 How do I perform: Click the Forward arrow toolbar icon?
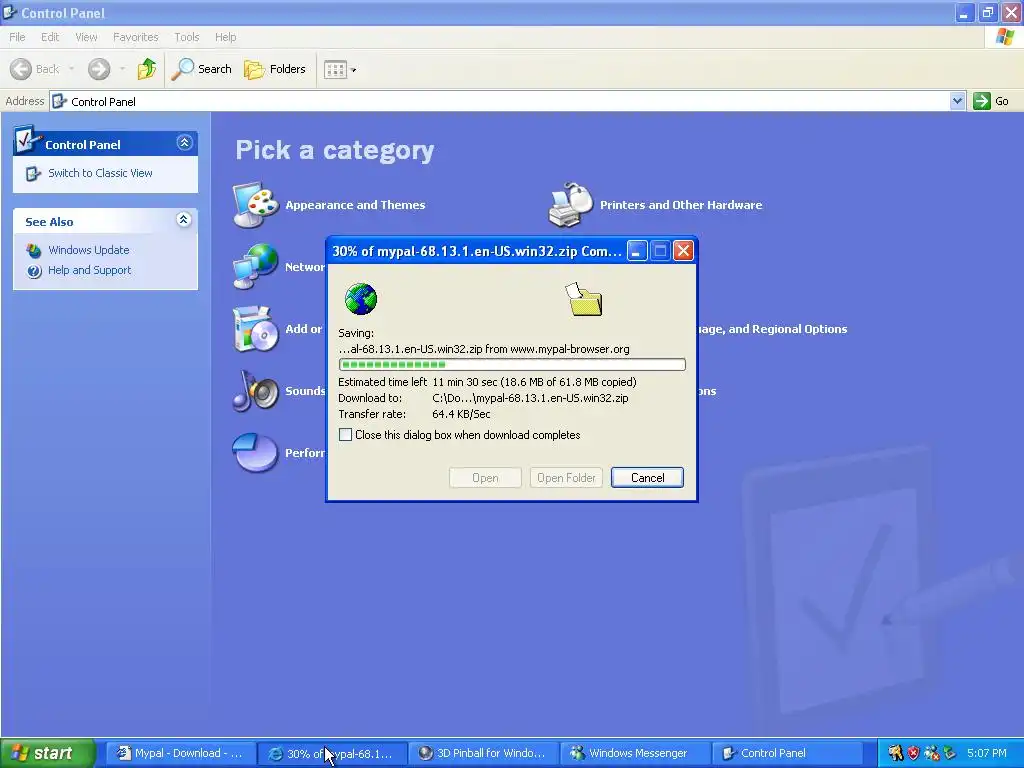click(99, 69)
